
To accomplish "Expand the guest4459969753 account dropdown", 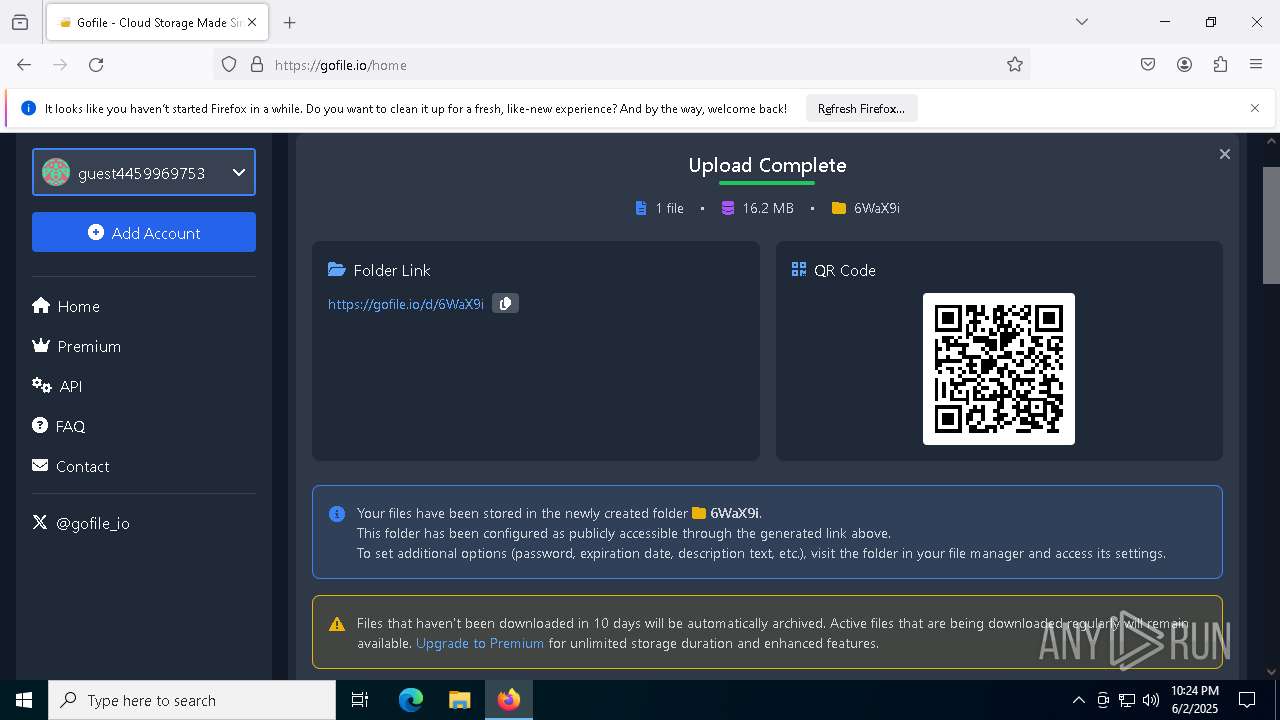I will pyautogui.click(x=144, y=172).
